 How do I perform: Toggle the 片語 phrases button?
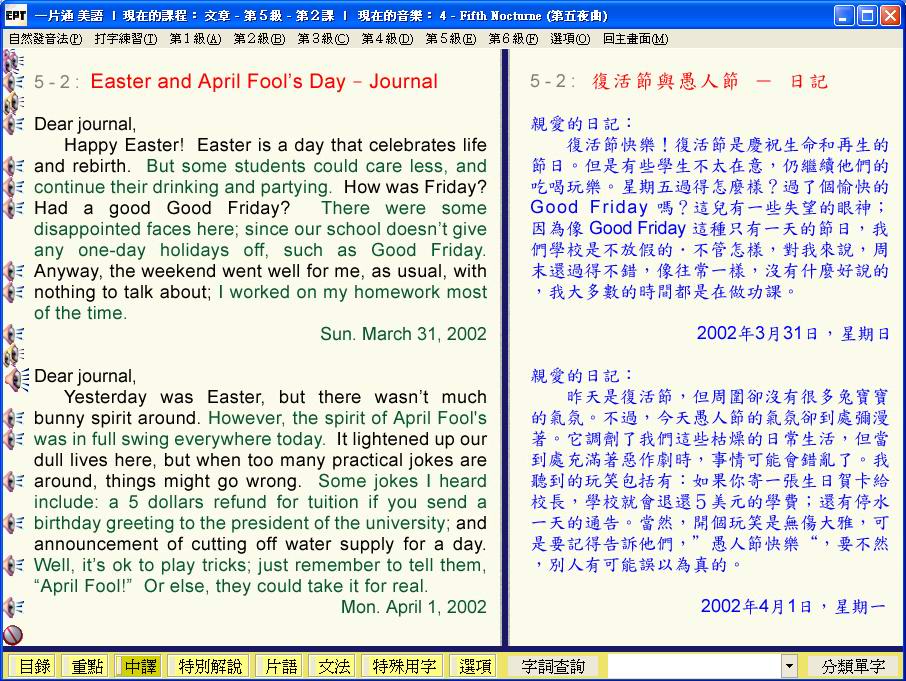278,666
